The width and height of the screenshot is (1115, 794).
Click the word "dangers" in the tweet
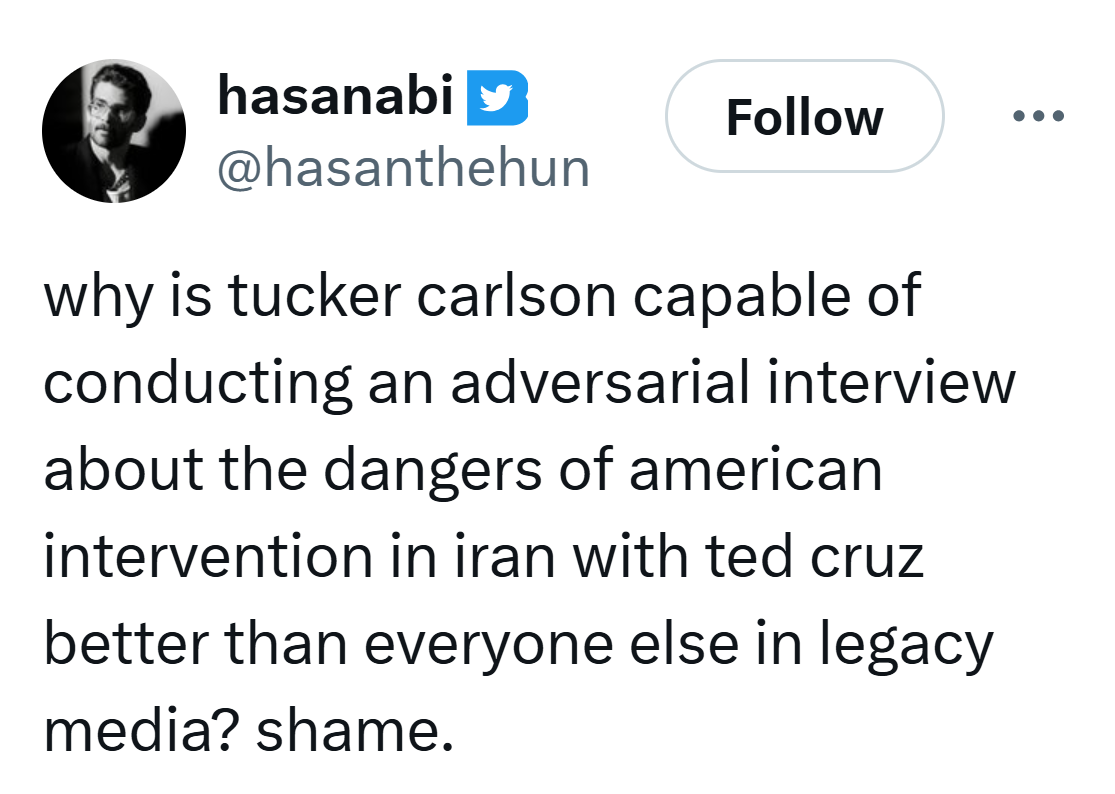tap(432, 471)
